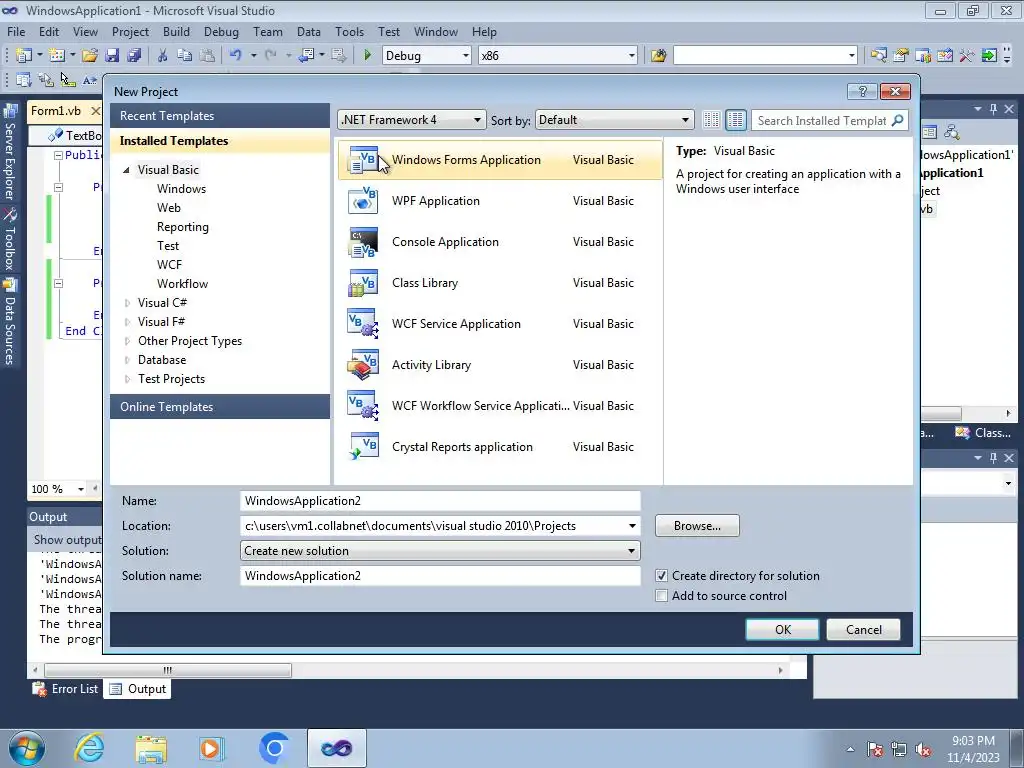Expand the Visual C# tree node
The image size is (1024, 768).
point(127,303)
